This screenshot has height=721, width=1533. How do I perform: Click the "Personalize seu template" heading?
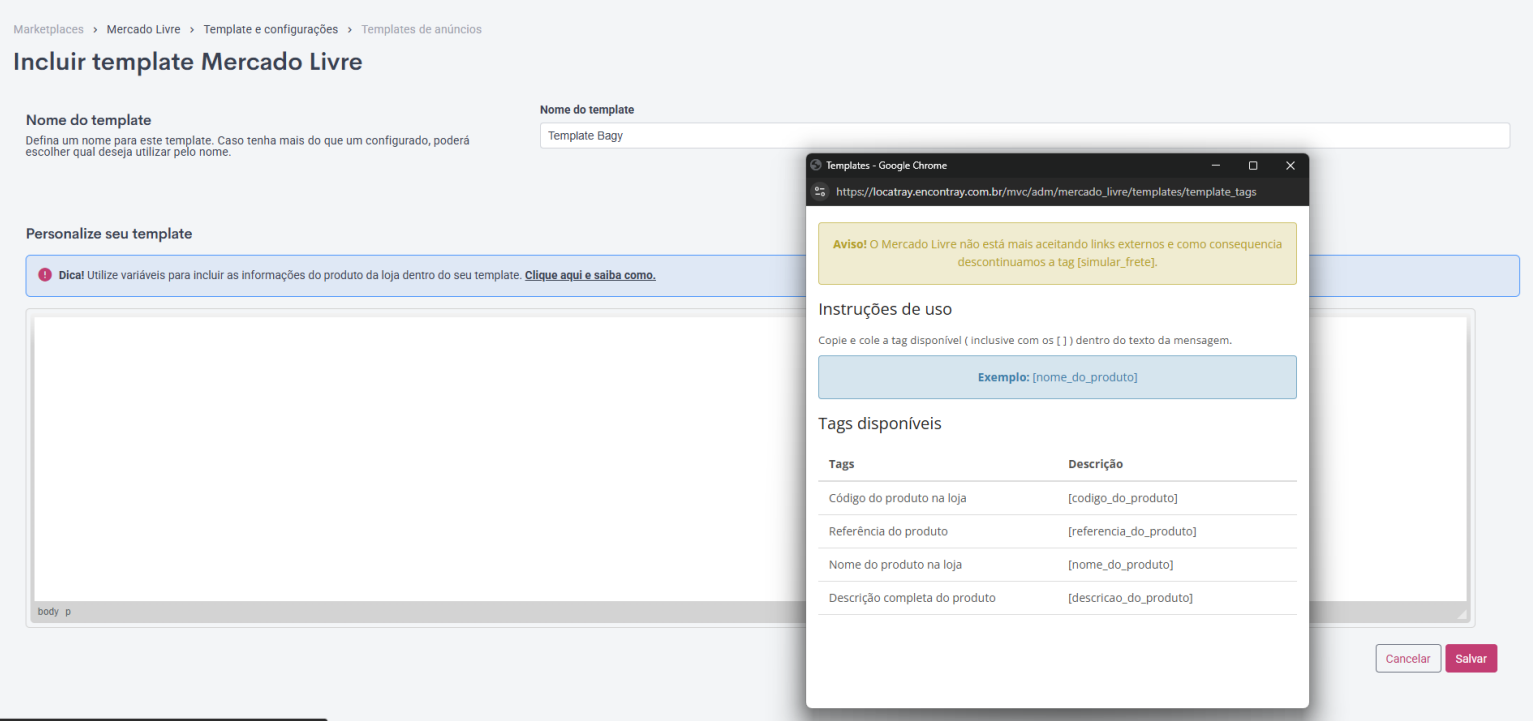point(109,234)
